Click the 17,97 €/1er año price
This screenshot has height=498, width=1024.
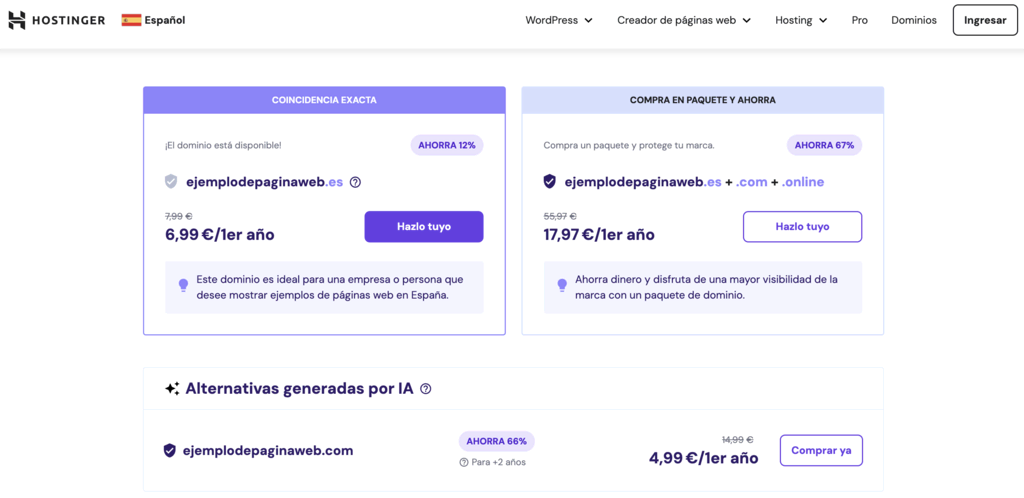click(599, 235)
